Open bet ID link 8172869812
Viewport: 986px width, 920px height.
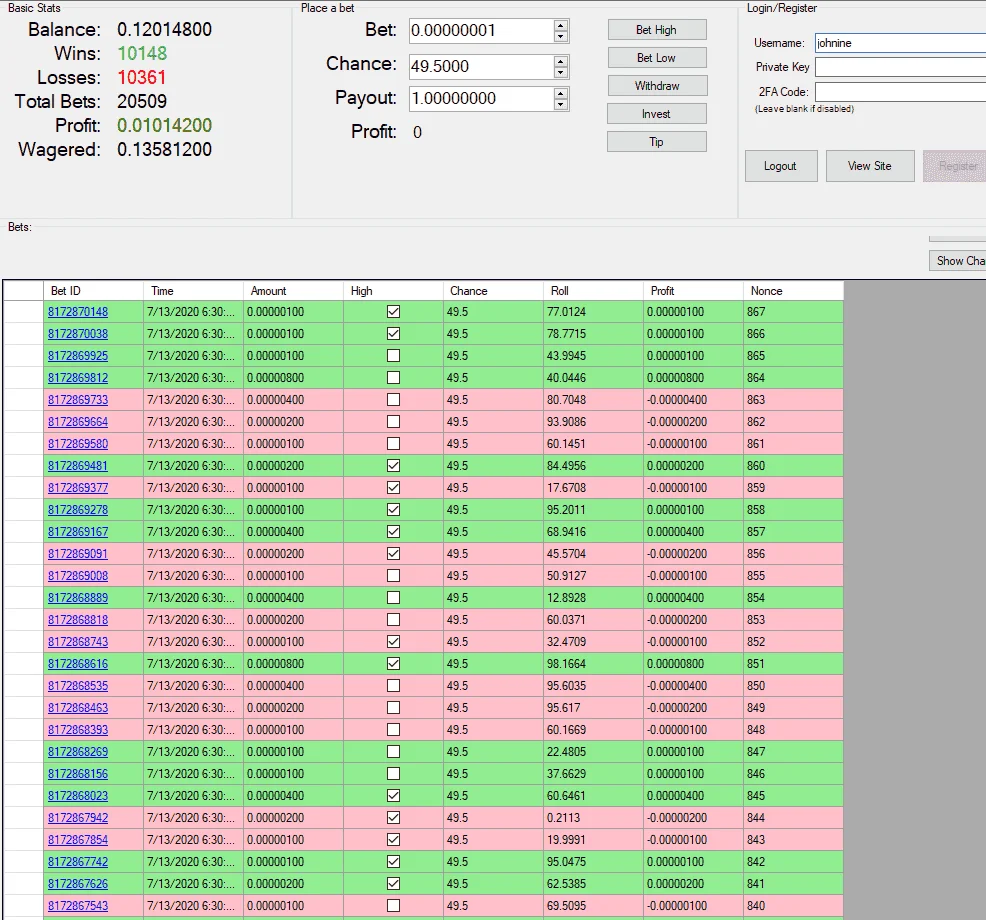[x=78, y=378]
